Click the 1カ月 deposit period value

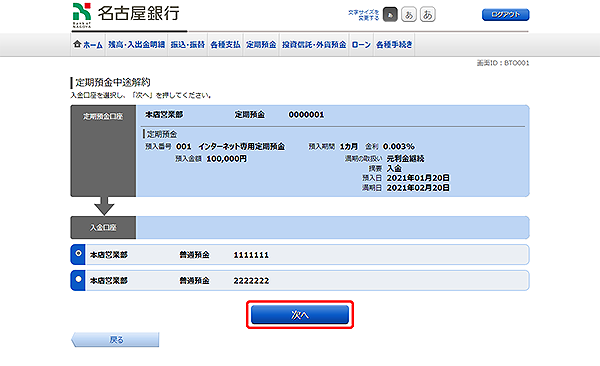349,146
